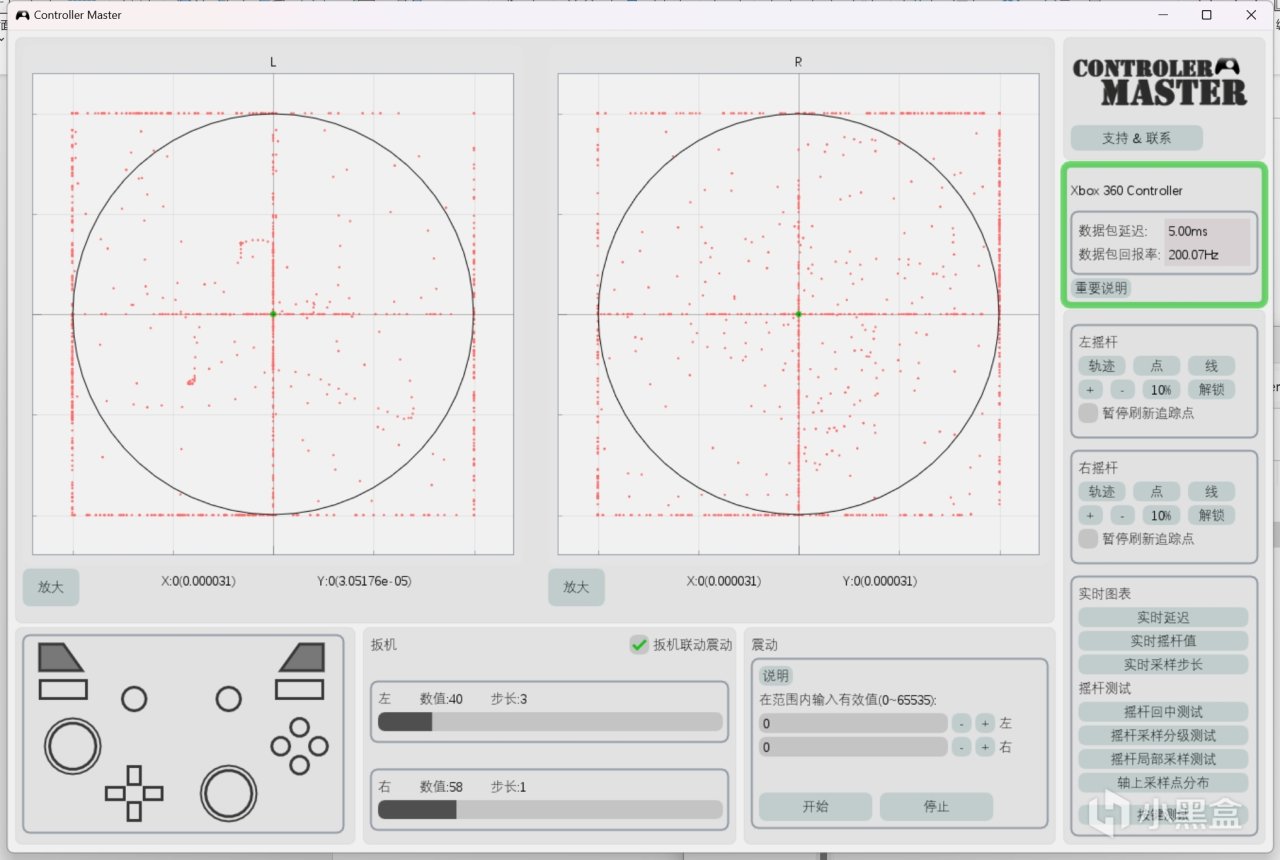Screen dimensions: 1280x860
Task: Click the plus button under 右摇杆
Action: point(1090,516)
